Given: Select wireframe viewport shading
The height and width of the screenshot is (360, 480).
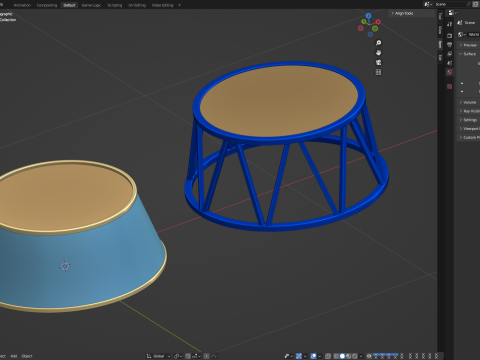Looking at the screenshot, I should [336, 356].
